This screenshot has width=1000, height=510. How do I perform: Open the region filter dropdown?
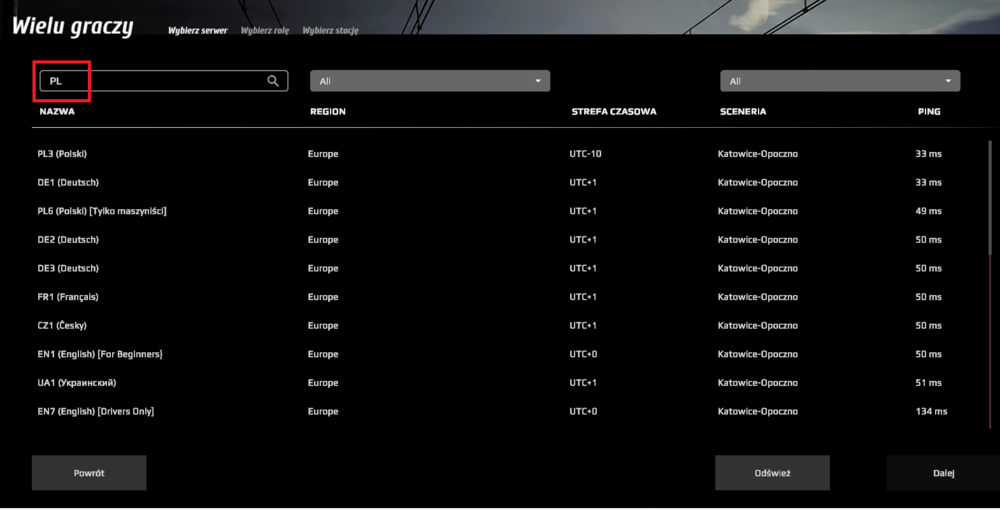(x=430, y=81)
